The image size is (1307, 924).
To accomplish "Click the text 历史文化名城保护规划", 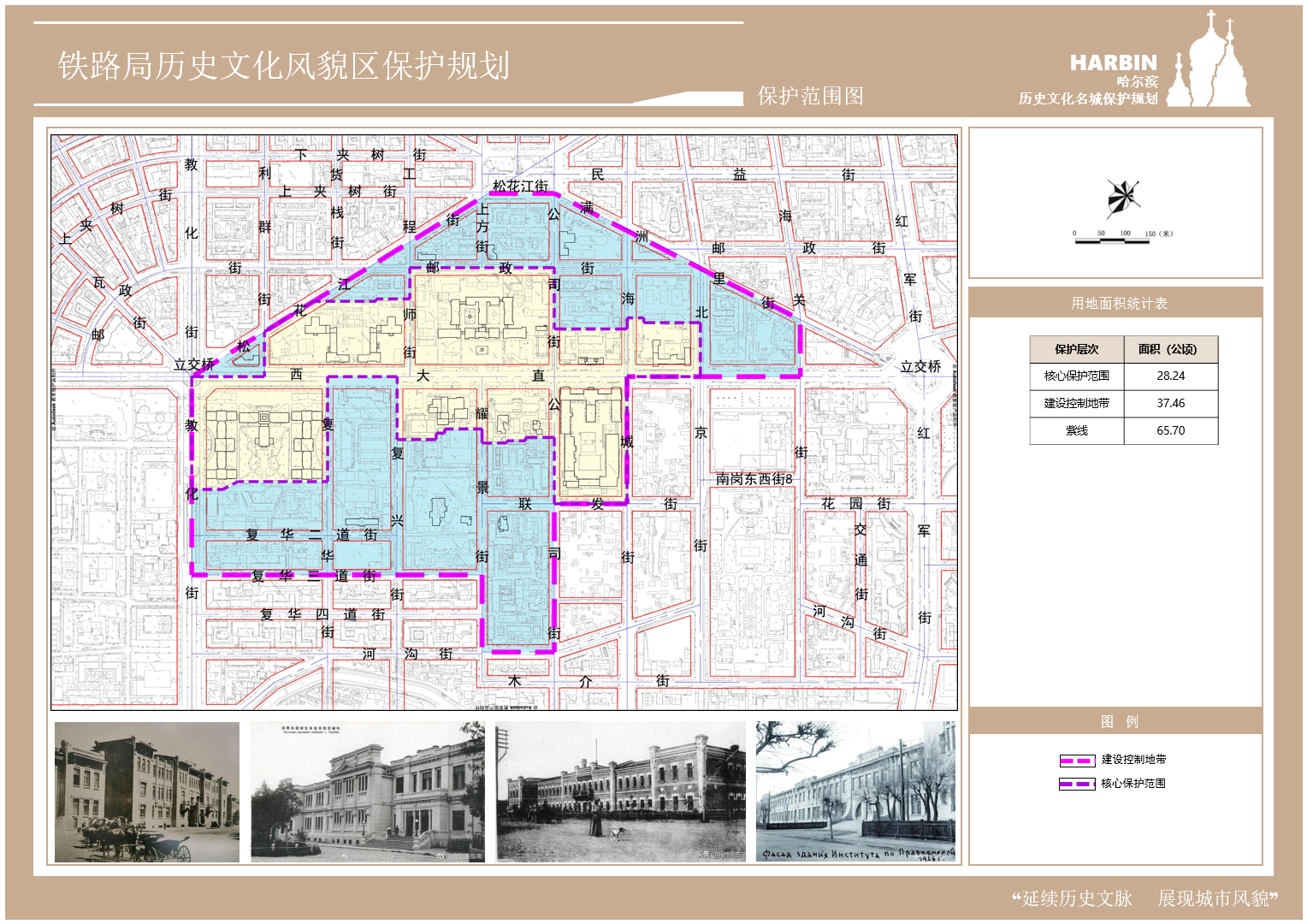I will 1087,98.
